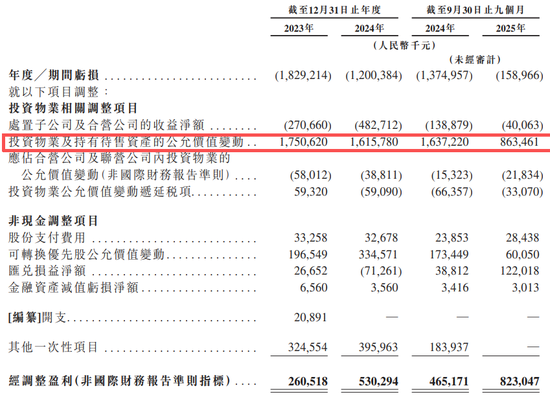550x399 pixels.
Task: Click the (人民幣千元) unit label
Action: 404,45
